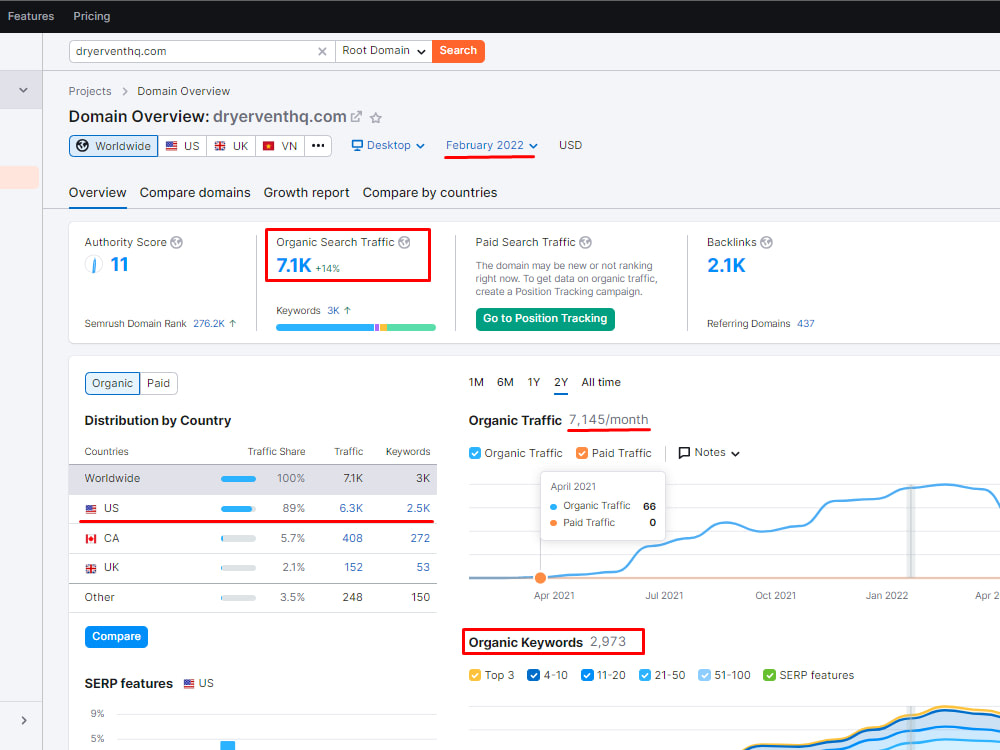Screen dimensions: 1000x750
Task: Click the US flag in distribution table
Action: point(91,509)
